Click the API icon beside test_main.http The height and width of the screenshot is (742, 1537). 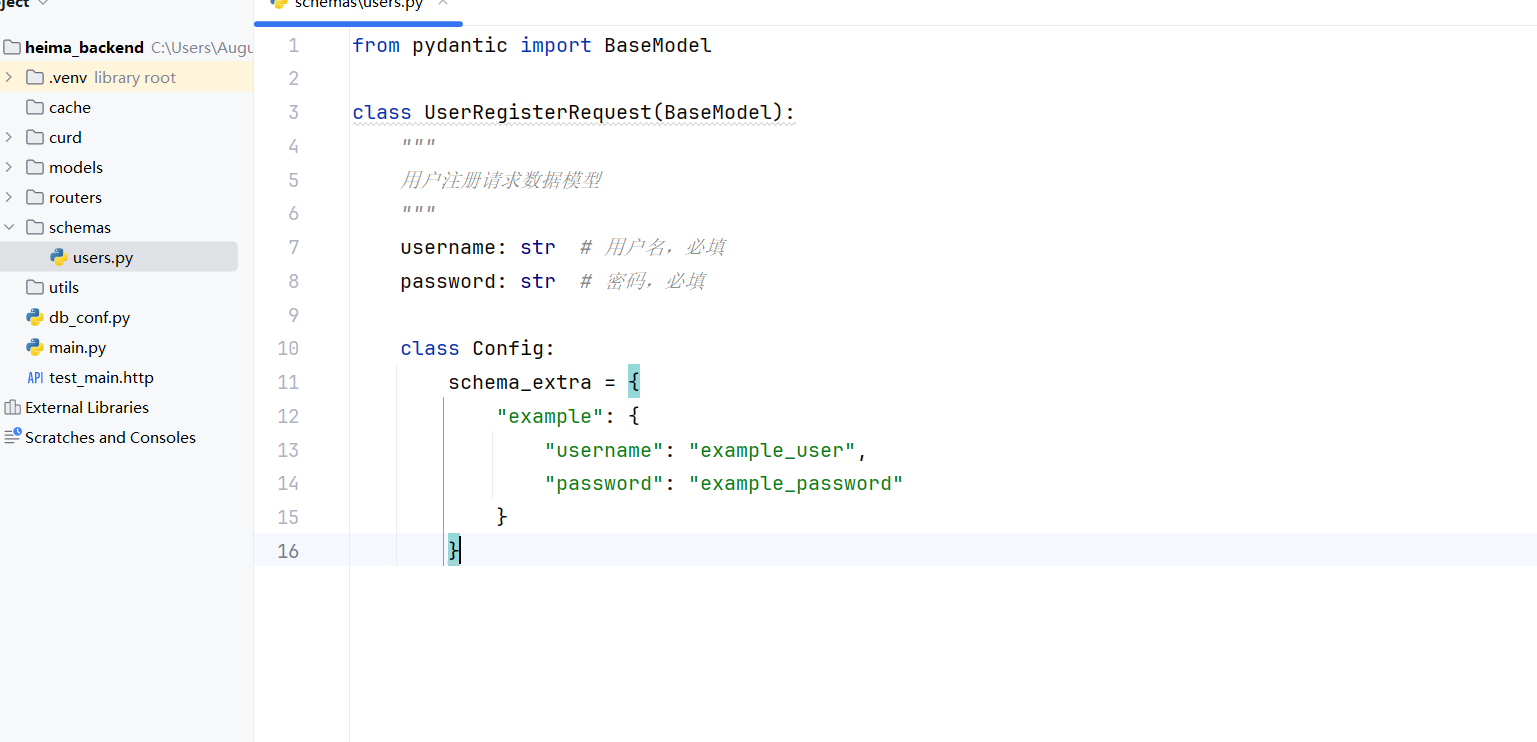coord(35,377)
